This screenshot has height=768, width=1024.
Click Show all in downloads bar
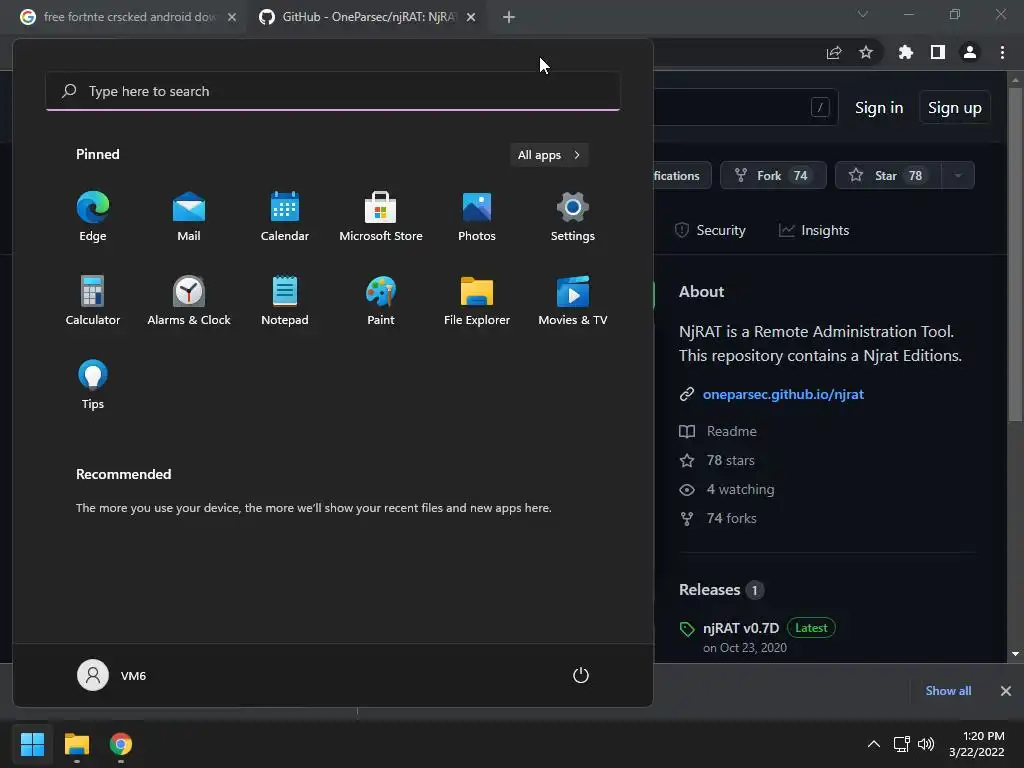tap(948, 691)
